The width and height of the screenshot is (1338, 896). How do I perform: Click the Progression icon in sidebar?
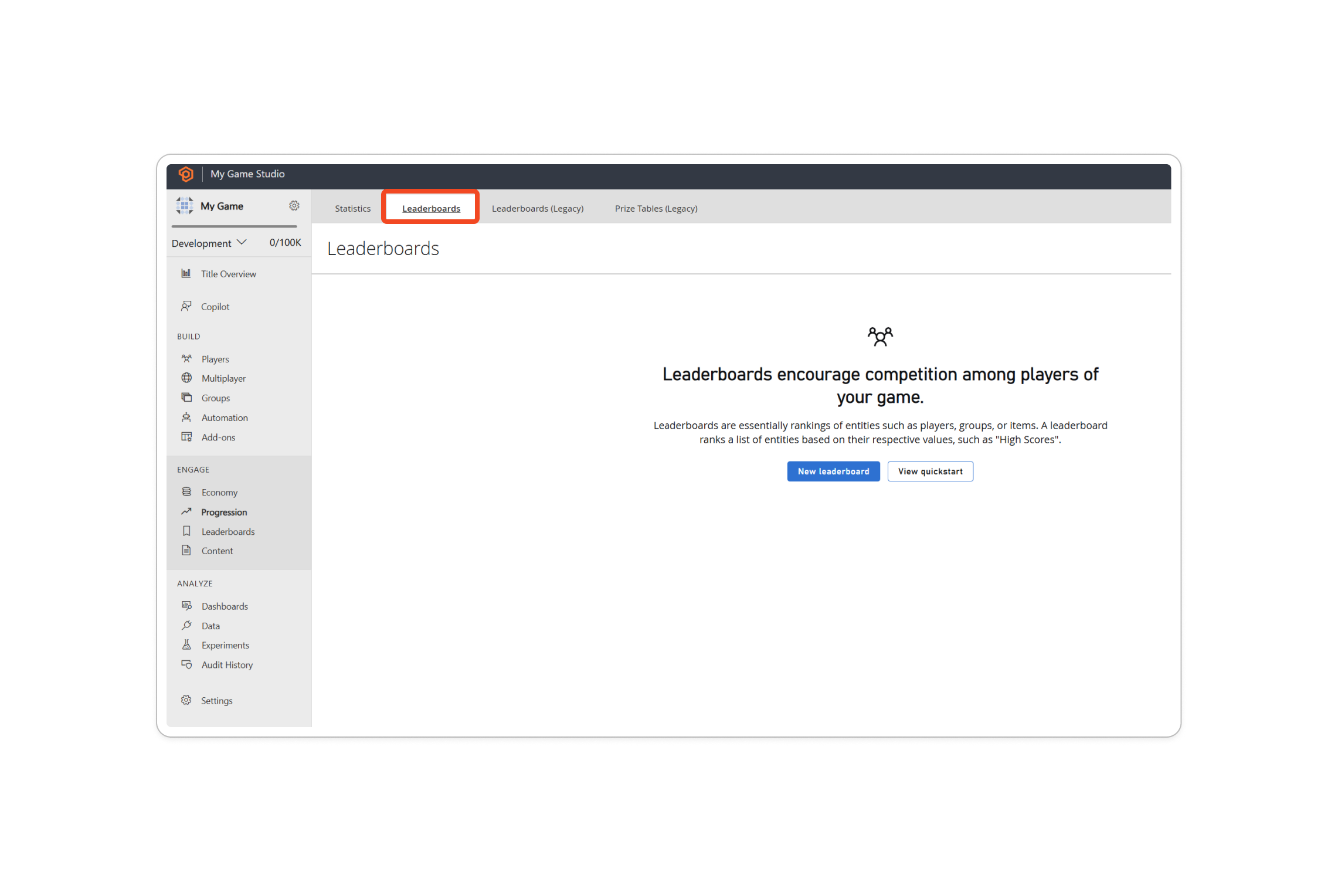pos(187,511)
